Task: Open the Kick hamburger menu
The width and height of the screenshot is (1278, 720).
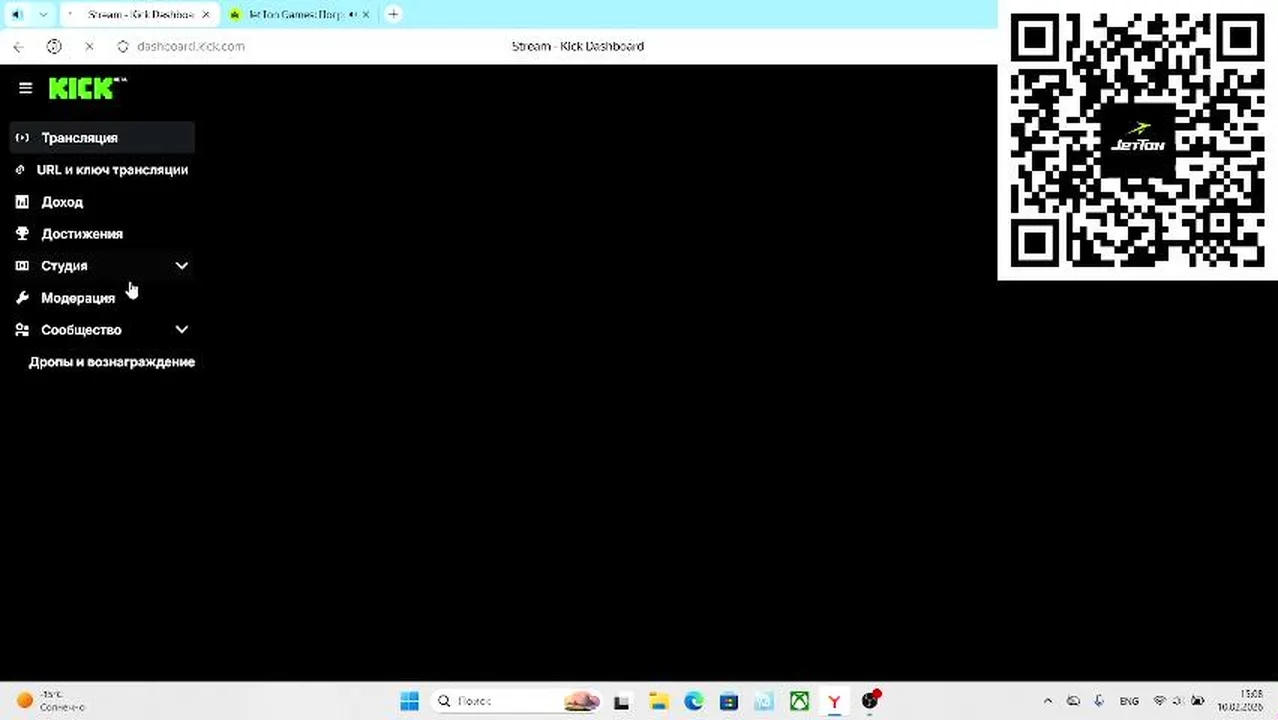Action: pyautogui.click(x=26, y=88)
